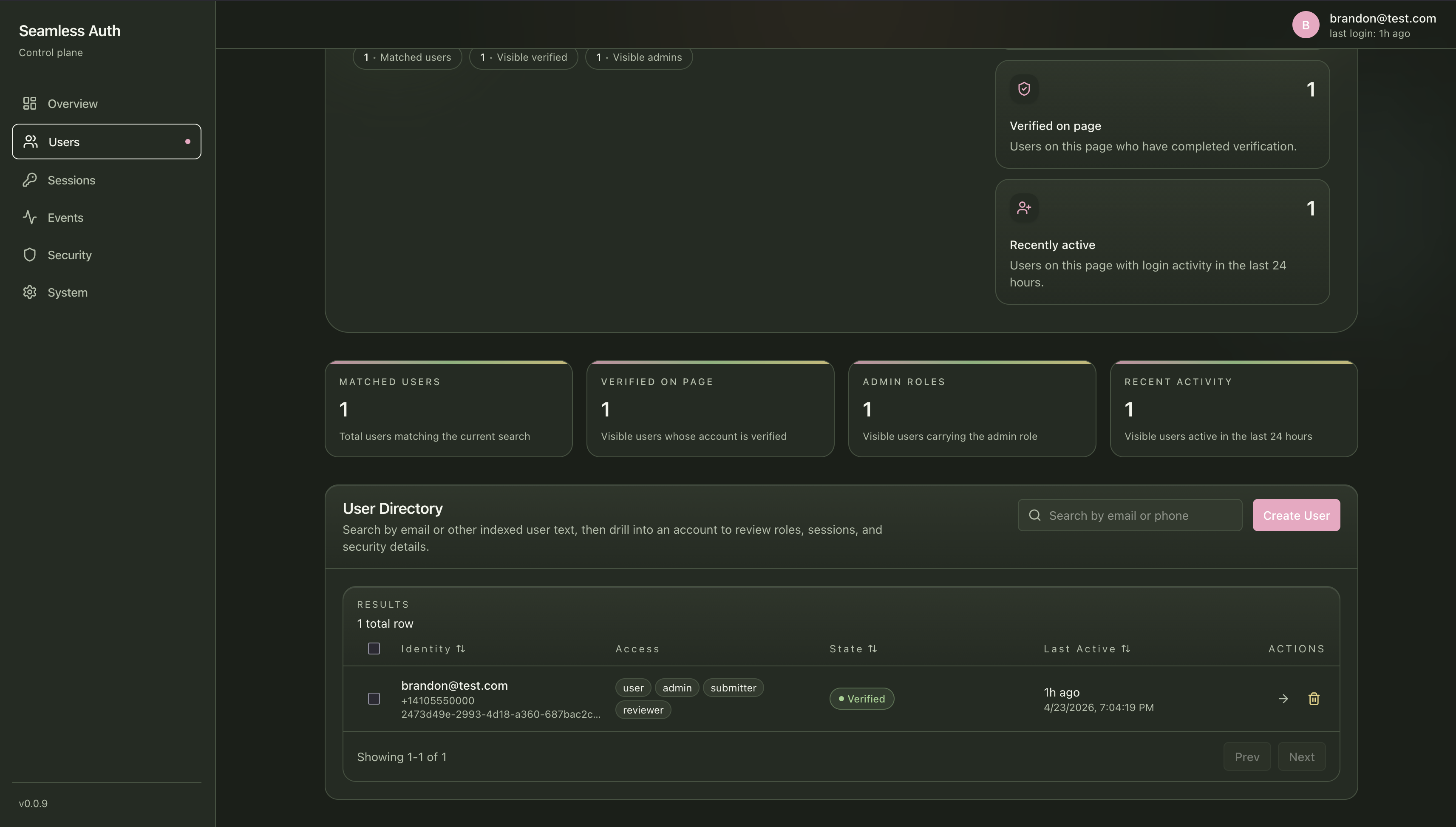Click the Verified status badge
The image size is (1456, 827).
[861, 699]
